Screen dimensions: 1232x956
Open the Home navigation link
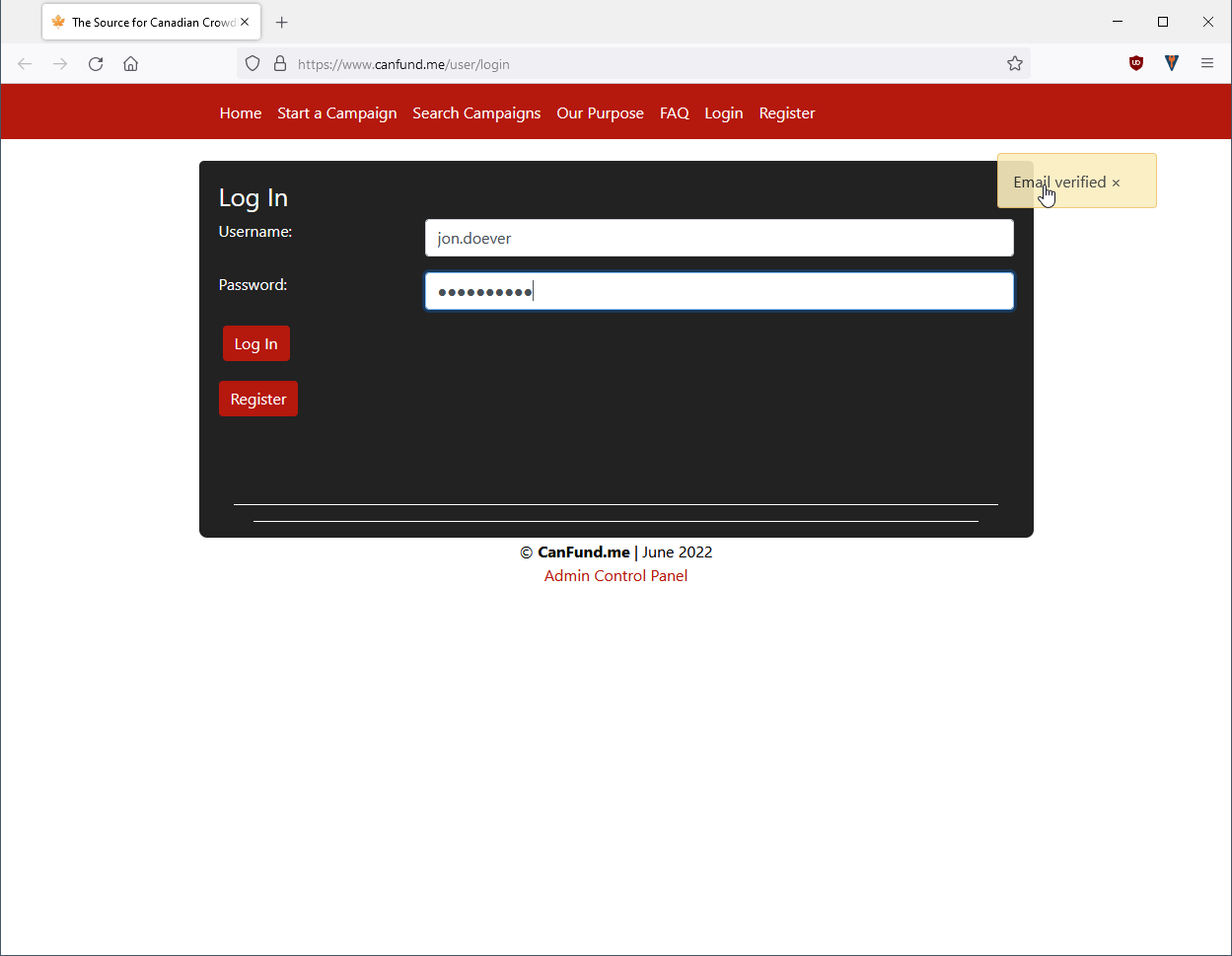pyautogui.click(x=240, y=113)
